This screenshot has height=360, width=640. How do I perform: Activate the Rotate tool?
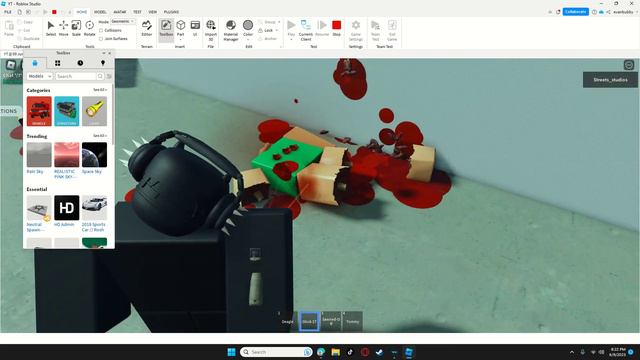coord(89,28)
